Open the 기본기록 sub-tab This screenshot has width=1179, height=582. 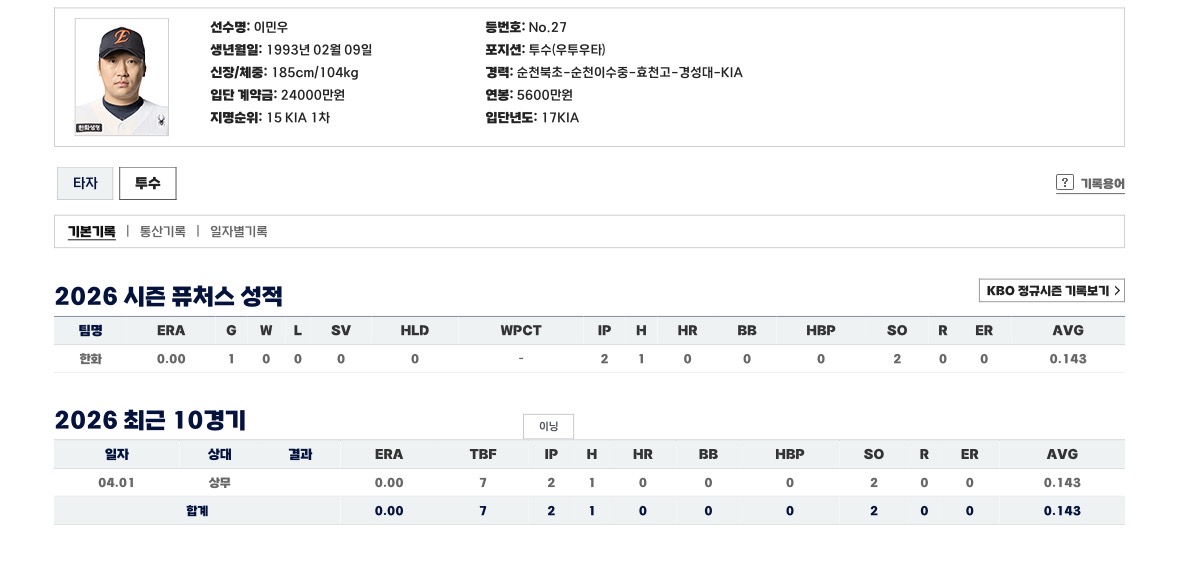91,232
